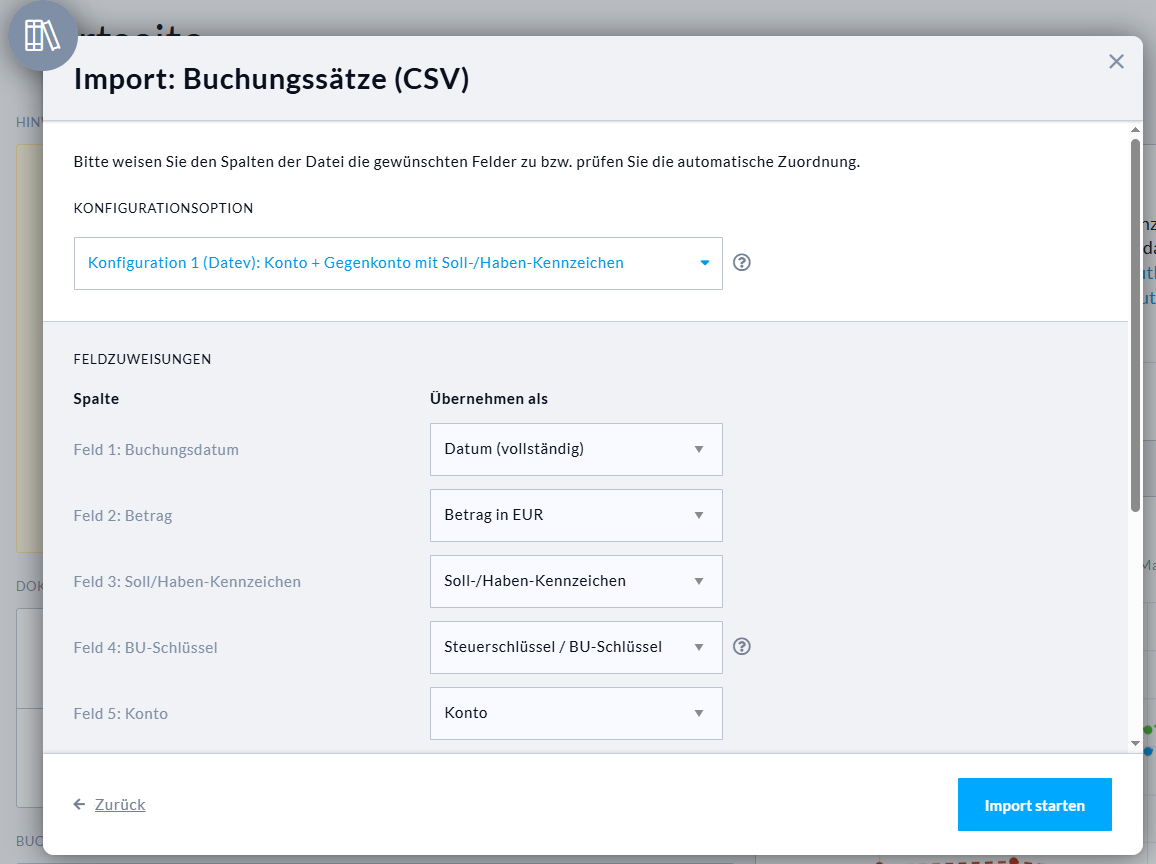Click the Feld 1: Buchungsdatum label
1156x864 pixels.
click(x=156, y=450)
